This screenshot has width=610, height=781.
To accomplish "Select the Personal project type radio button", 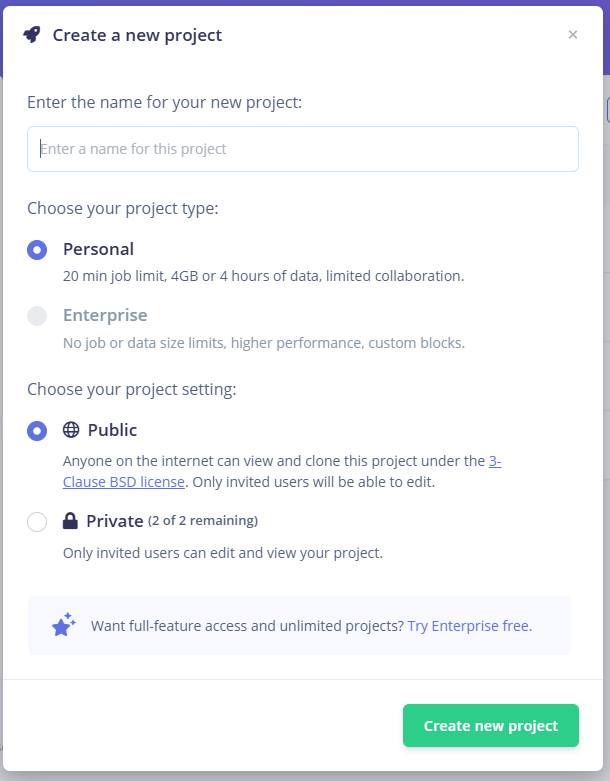I will coord(37,250).
